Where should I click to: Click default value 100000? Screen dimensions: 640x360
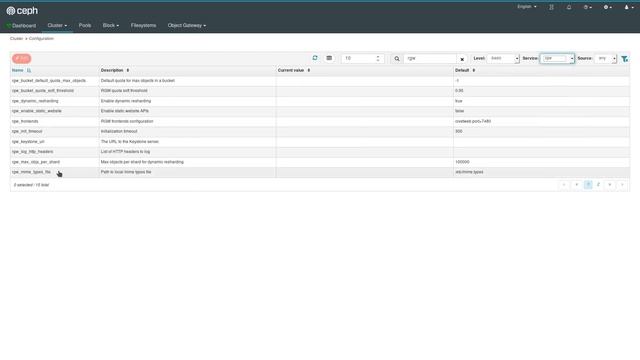(x=462, y=162)
